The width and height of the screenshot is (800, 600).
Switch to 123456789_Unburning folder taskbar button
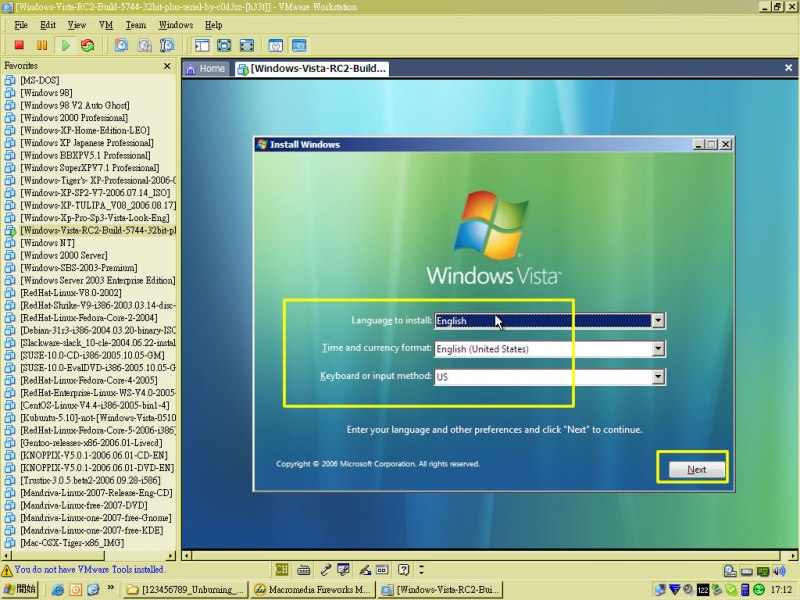pyautogui.click(x=186, y=590)
